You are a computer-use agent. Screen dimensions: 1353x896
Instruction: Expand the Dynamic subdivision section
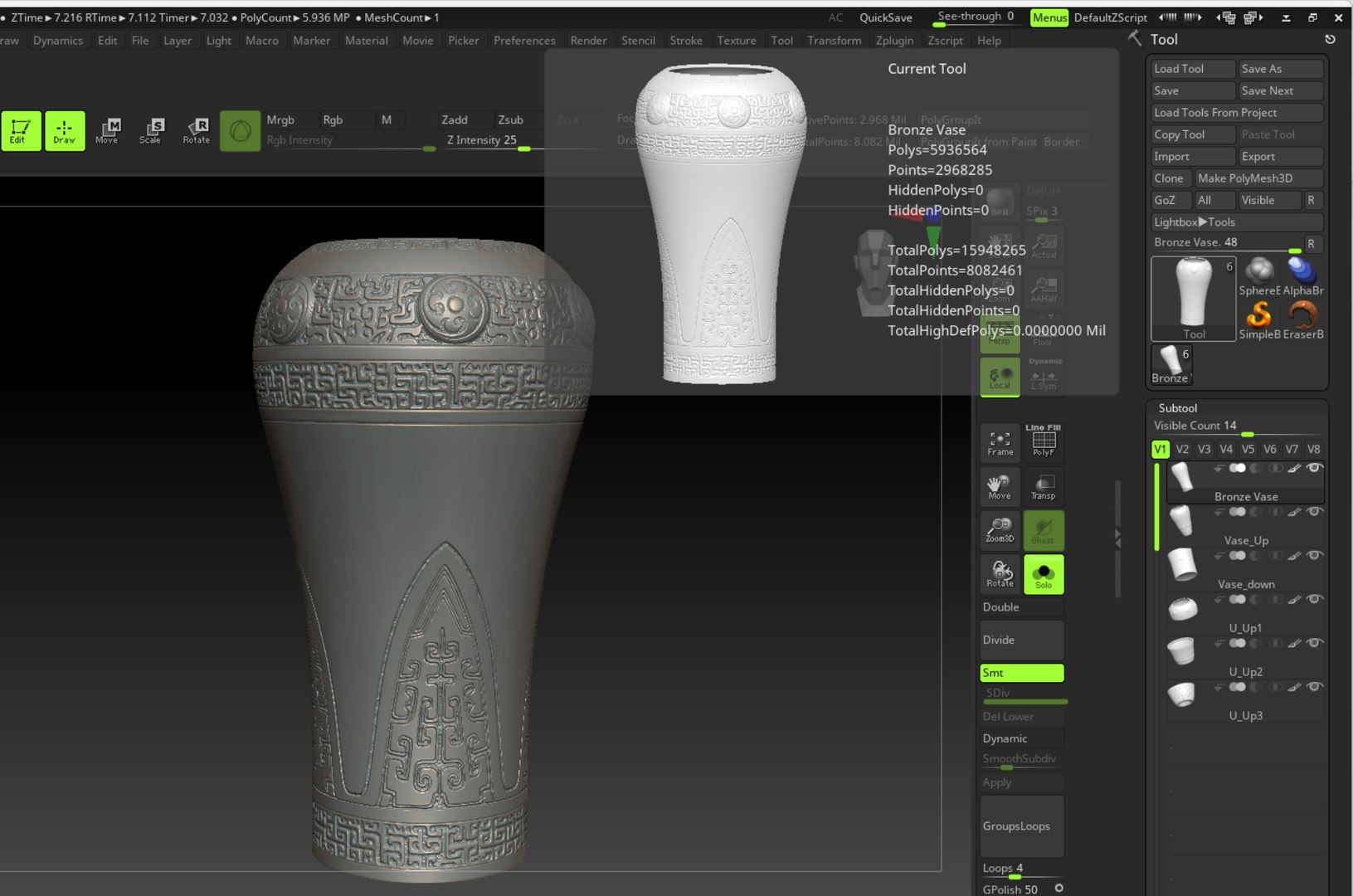(1021, 738)
